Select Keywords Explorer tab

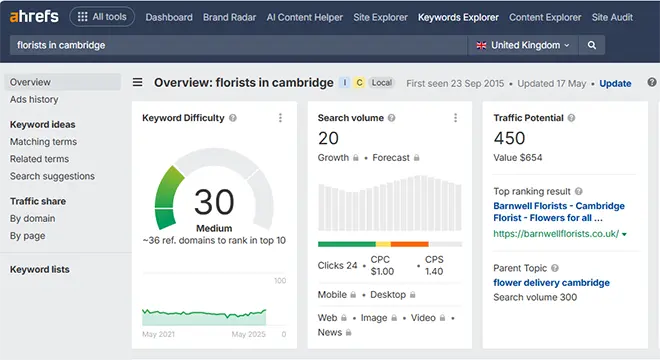[x=458, y=17]
